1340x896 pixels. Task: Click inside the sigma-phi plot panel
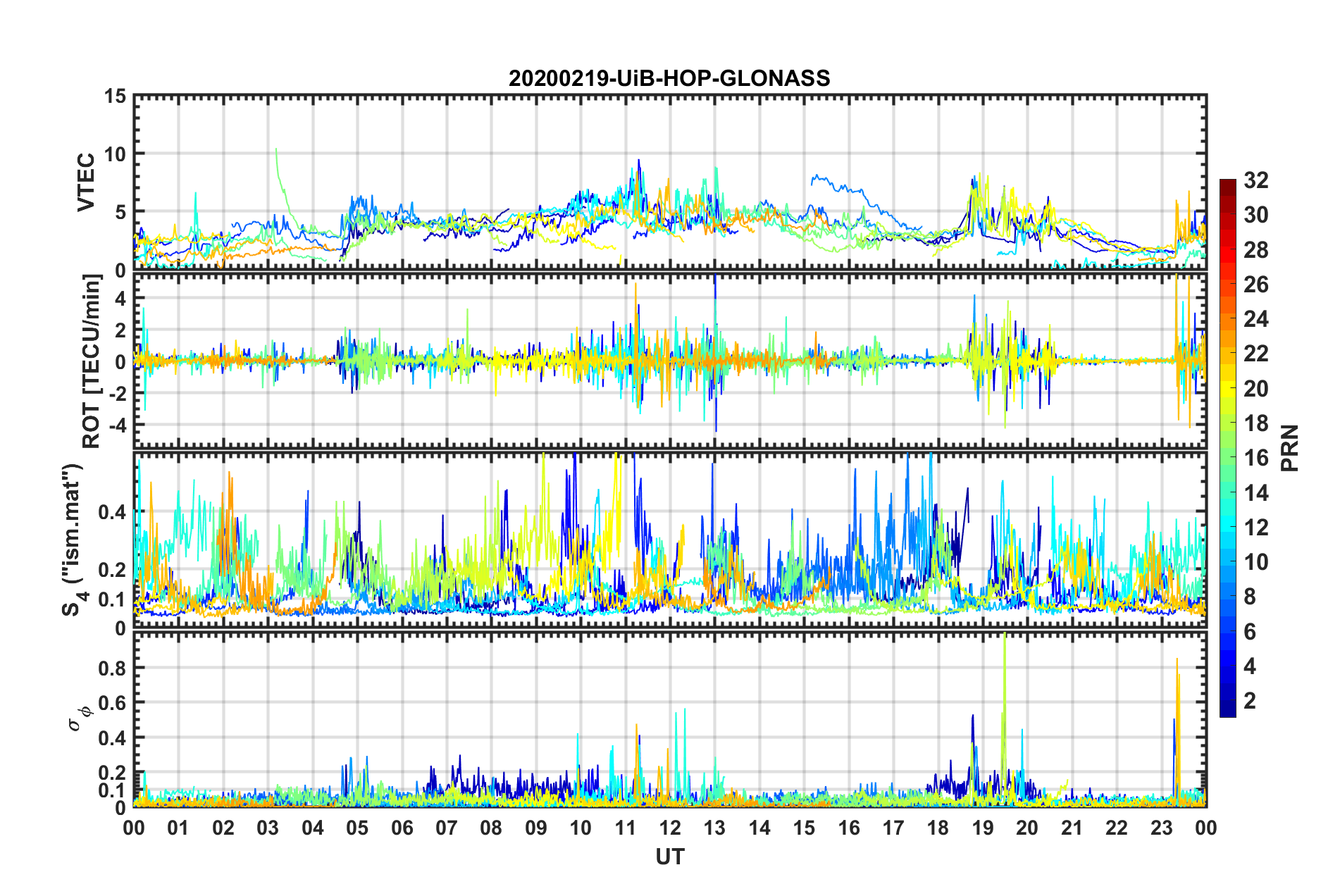[x=670, y=720]
